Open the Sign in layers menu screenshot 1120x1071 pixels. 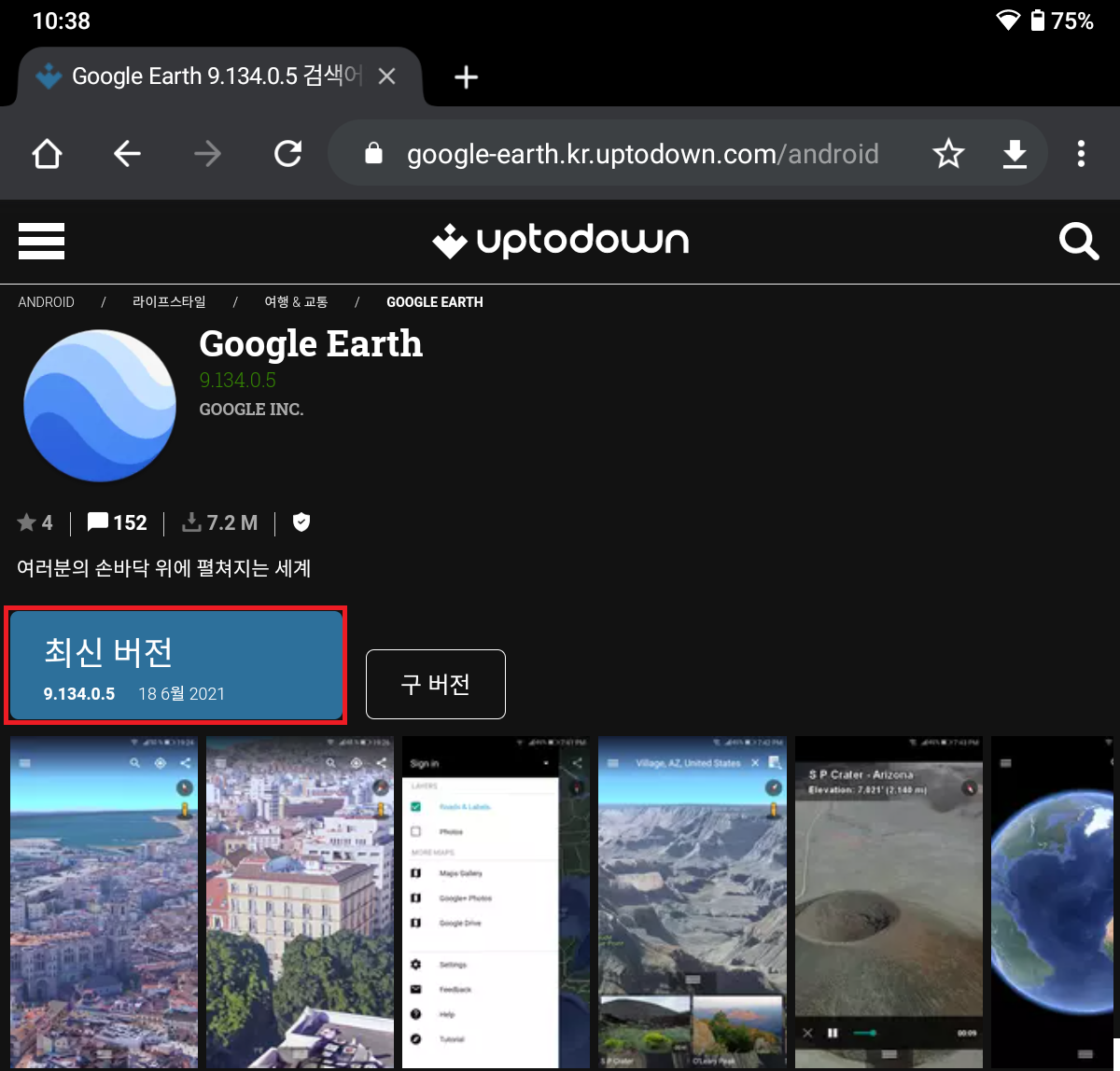[x=496, y=902]
